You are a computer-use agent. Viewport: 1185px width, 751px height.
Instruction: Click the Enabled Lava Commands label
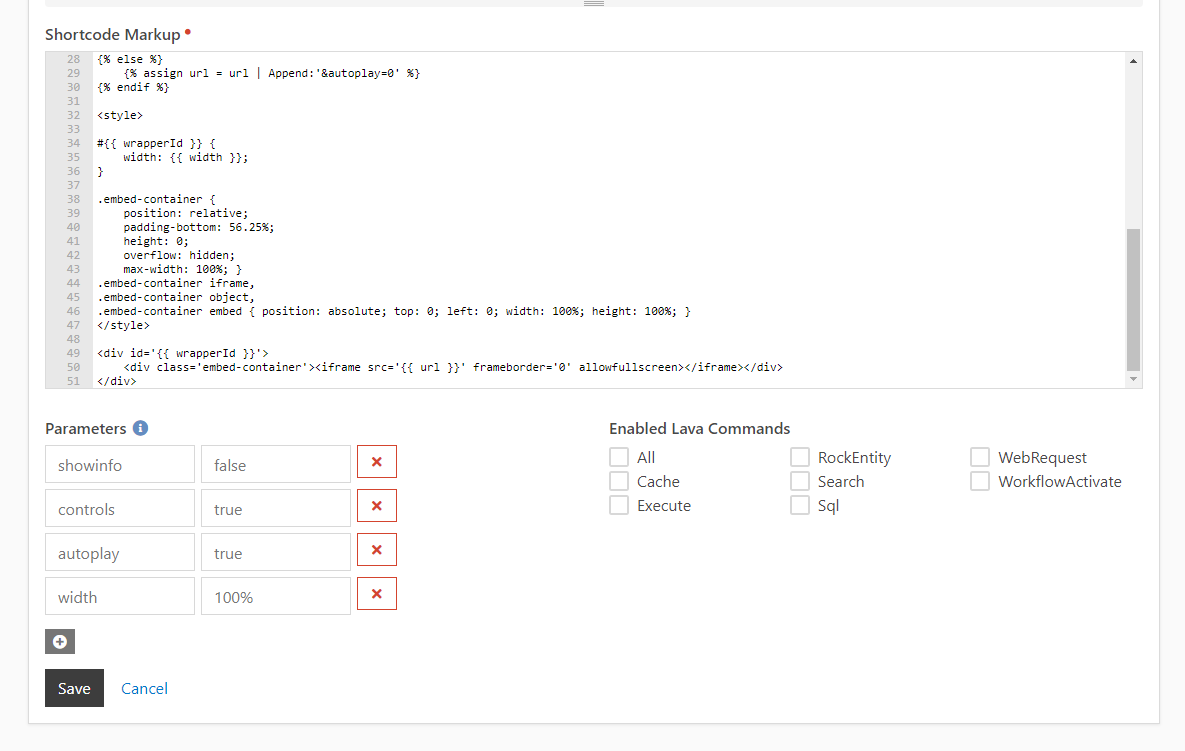(x=699, y=428)
